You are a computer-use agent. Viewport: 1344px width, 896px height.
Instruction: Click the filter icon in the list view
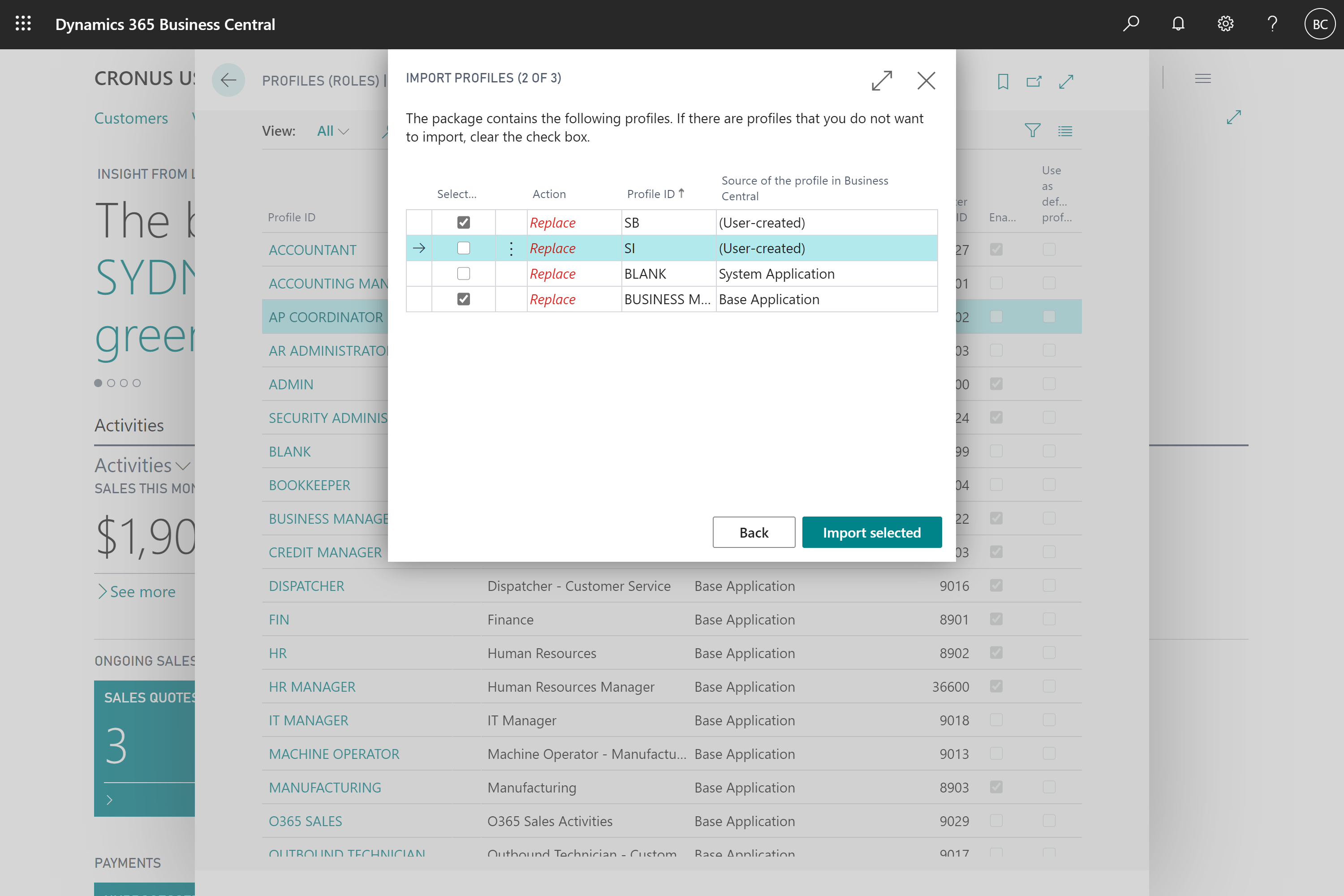tap(1033, 130)
